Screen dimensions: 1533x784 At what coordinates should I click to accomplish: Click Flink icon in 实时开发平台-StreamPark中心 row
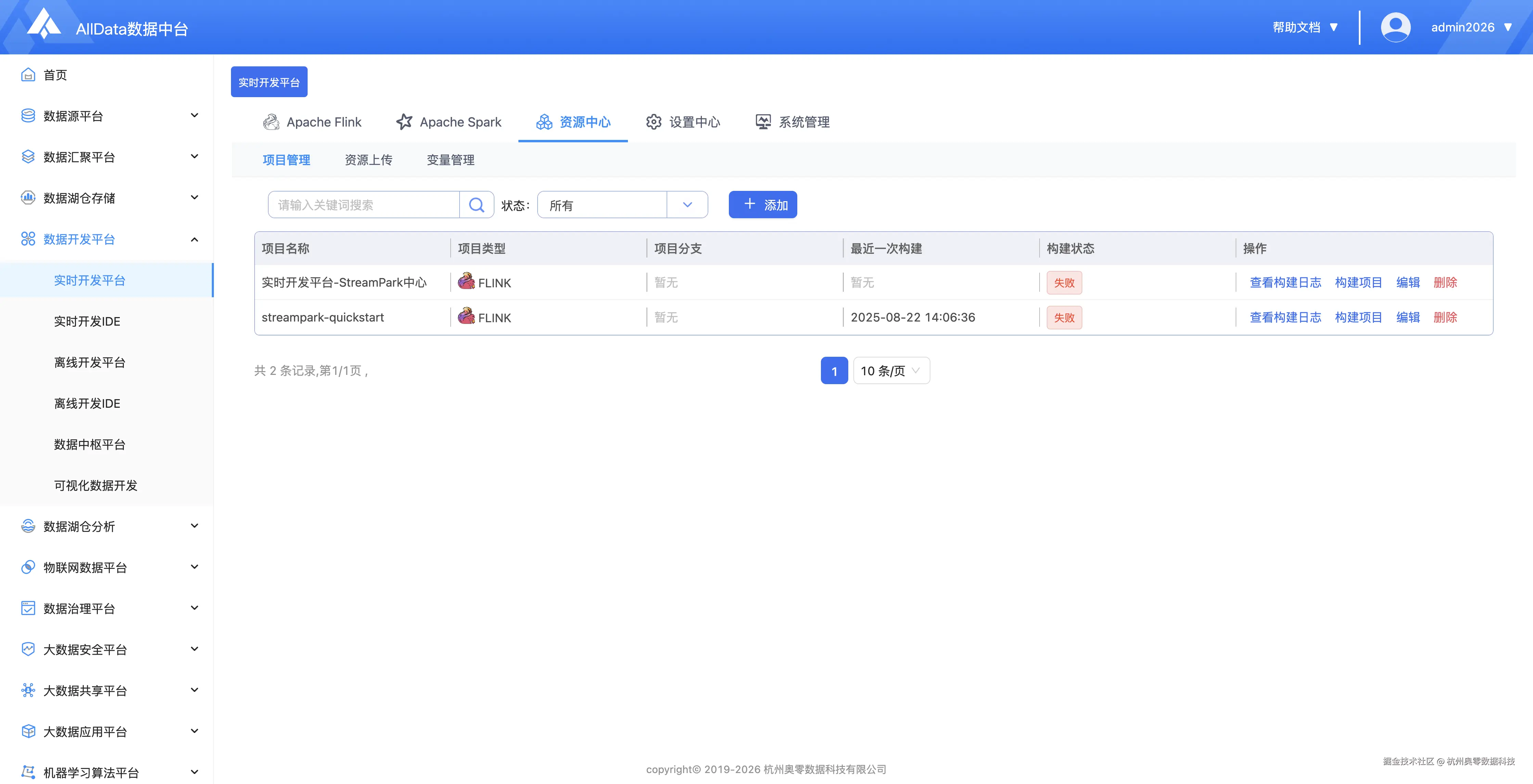coord(466,282)
